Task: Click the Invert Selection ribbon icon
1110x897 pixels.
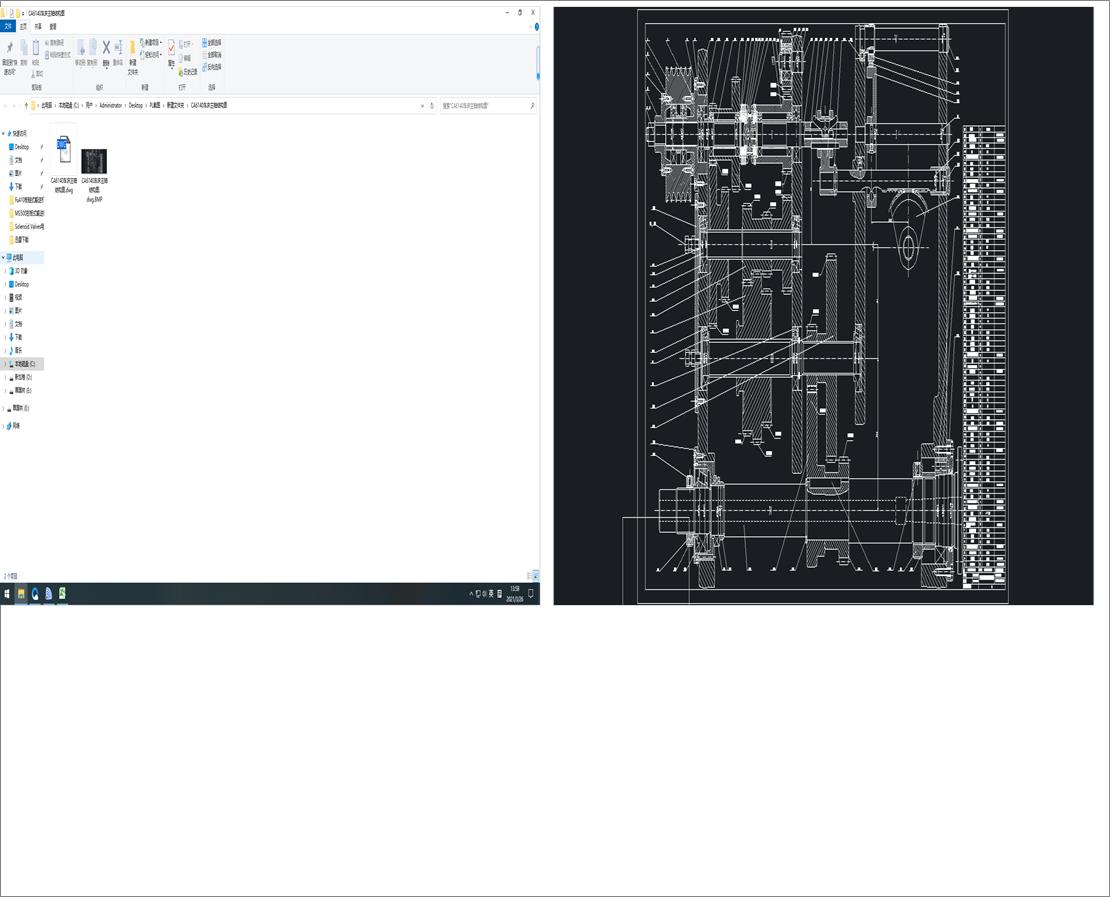Action: (206, 68)
